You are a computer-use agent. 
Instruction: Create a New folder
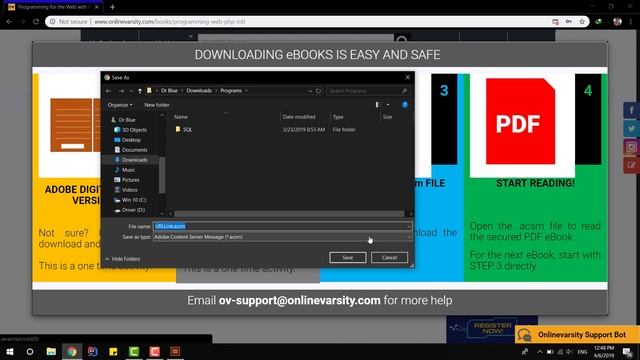(157, 105)
